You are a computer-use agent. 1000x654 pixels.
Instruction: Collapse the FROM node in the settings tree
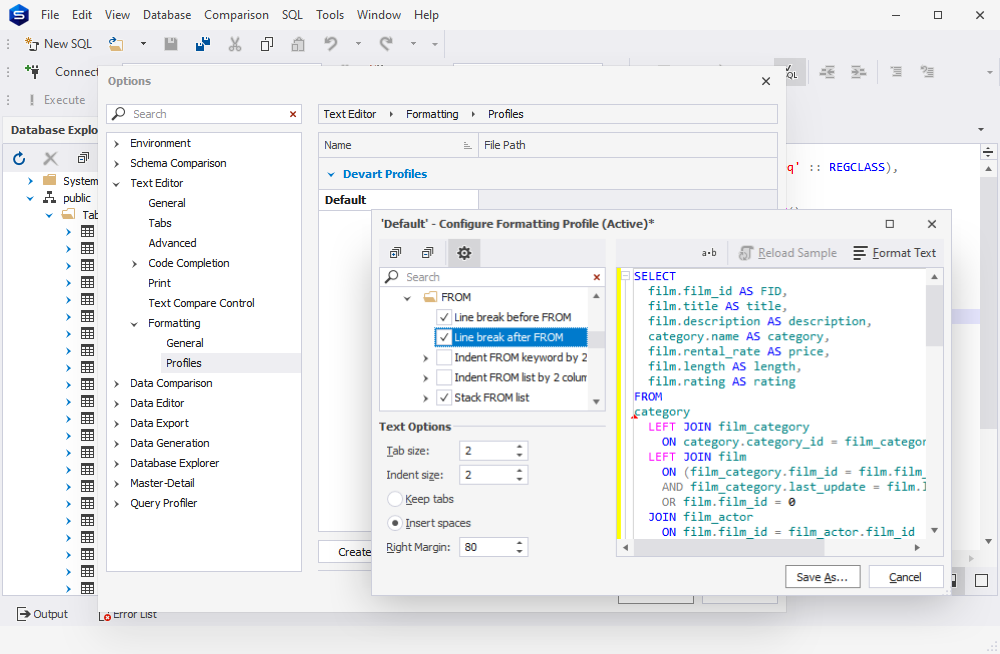(x=406, y=297)
